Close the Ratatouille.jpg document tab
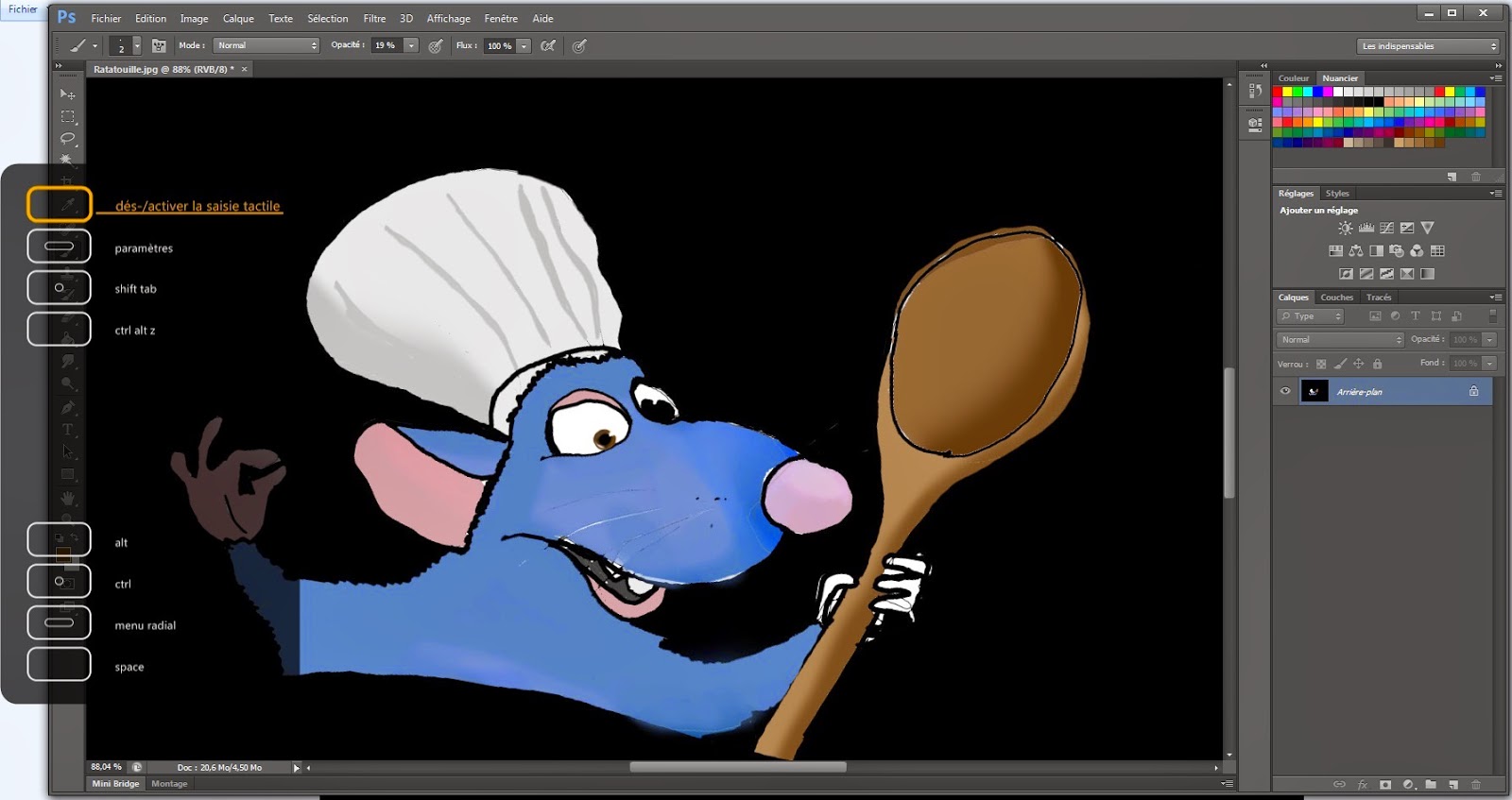The width and height of the screenshot is (1512, 800). point(244,69)
